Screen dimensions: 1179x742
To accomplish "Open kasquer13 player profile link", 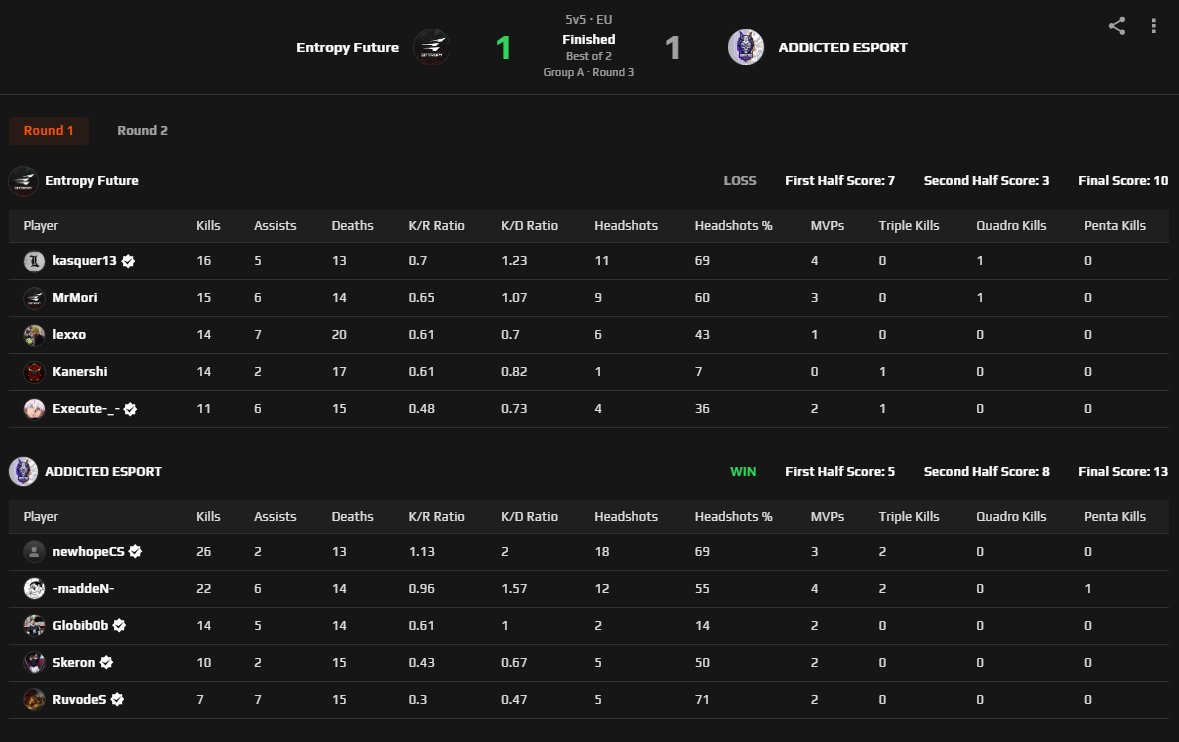I will 84,261.
